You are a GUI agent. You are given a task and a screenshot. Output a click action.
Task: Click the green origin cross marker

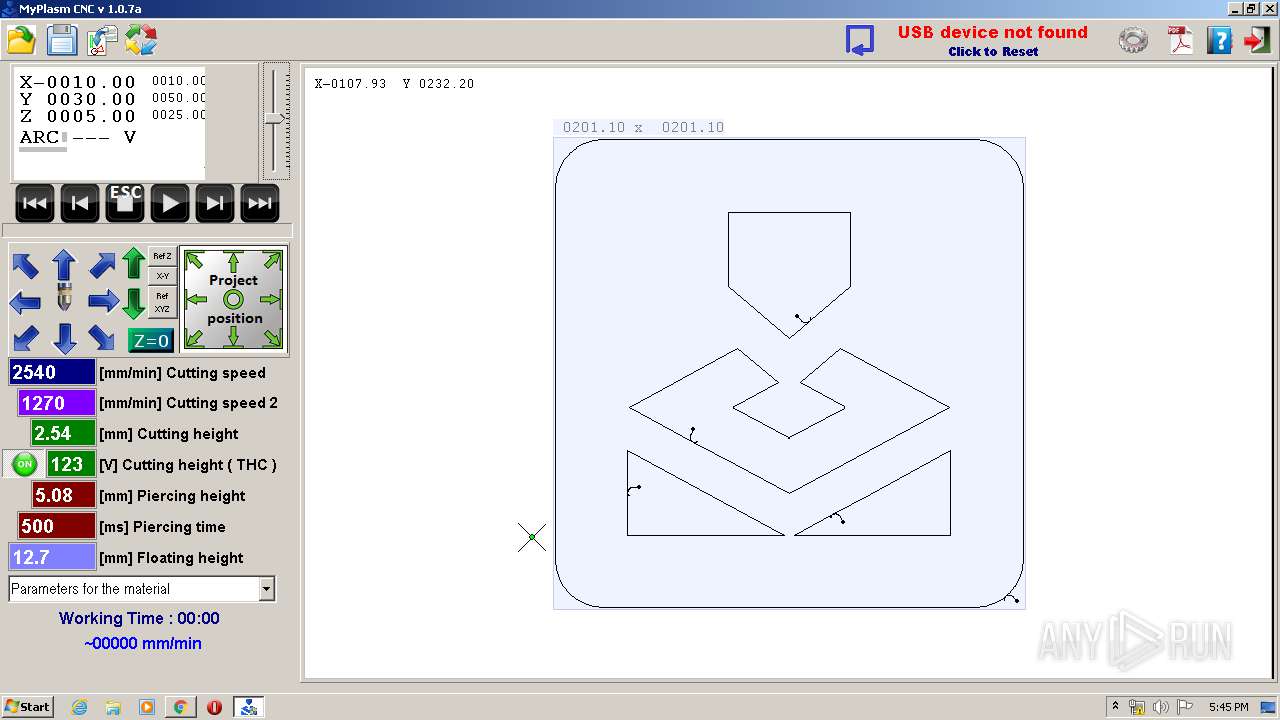[x=532, y=537]
